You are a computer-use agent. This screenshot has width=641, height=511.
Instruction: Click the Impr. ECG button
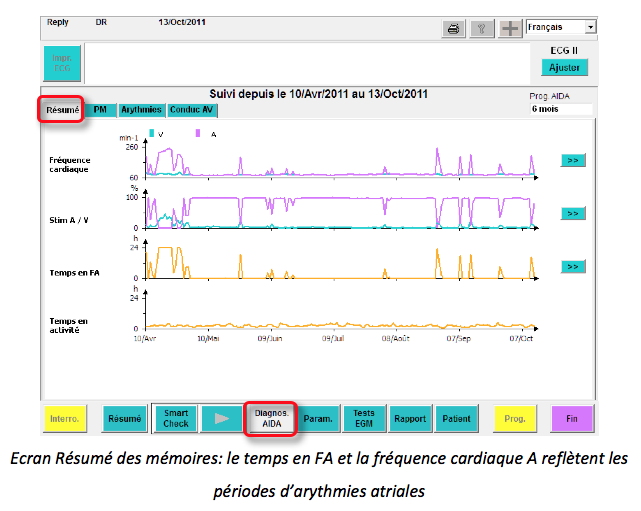pos(62,63)
